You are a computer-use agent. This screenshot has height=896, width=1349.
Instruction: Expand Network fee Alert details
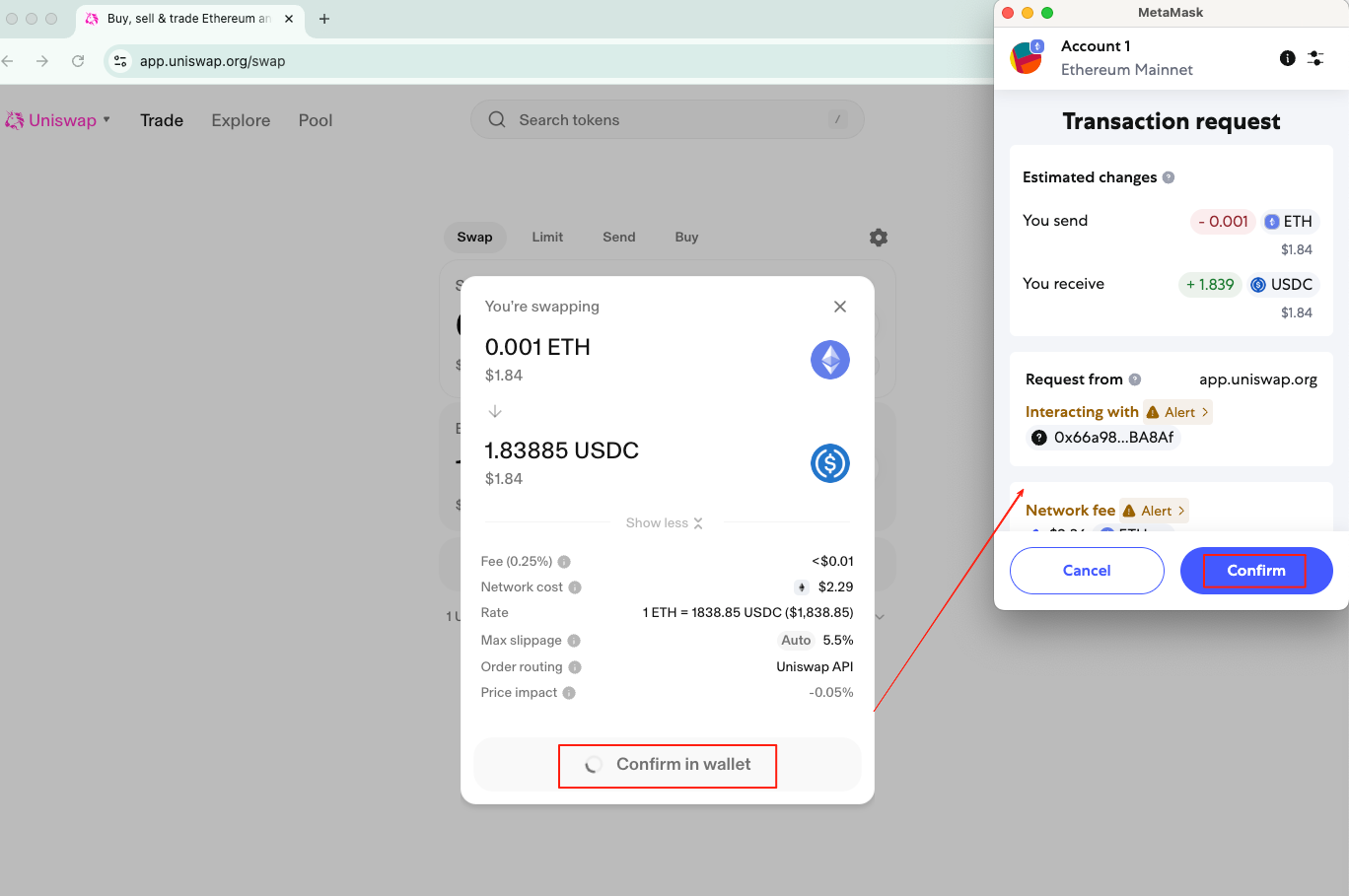coord(1156,511)
